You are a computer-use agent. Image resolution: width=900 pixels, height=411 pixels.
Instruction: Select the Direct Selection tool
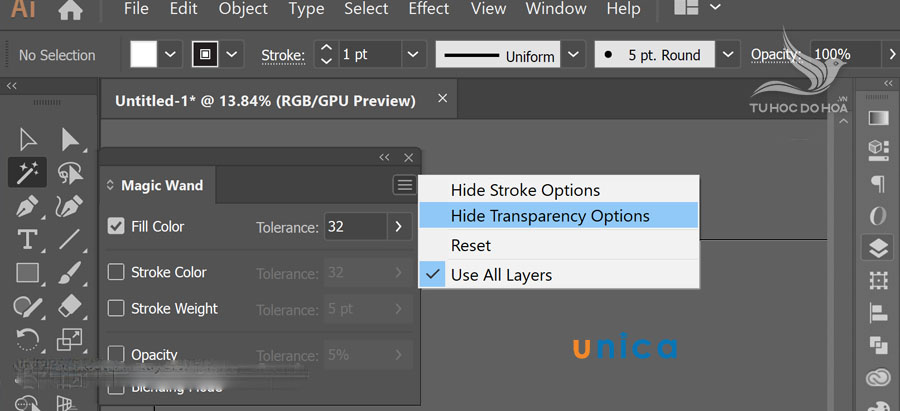pos(70,139)
